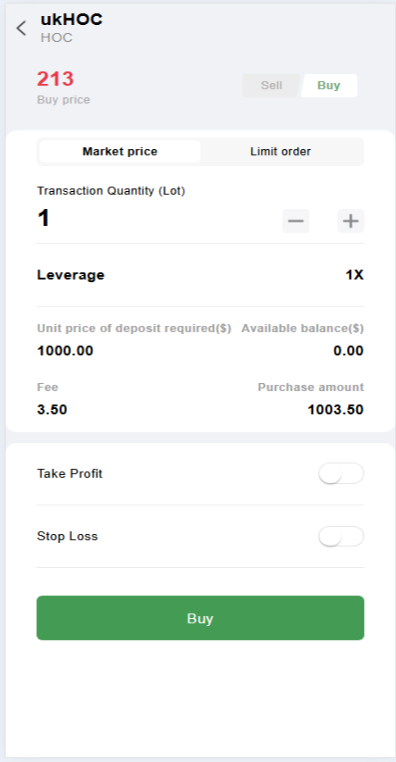Click the Take Profit label text
The width and height of the screenshot is (396, 762).
(69, 473)
